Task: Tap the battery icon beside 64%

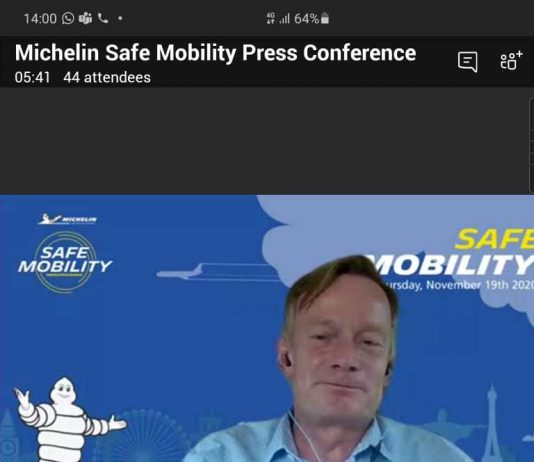Action: tap(325, 18)
